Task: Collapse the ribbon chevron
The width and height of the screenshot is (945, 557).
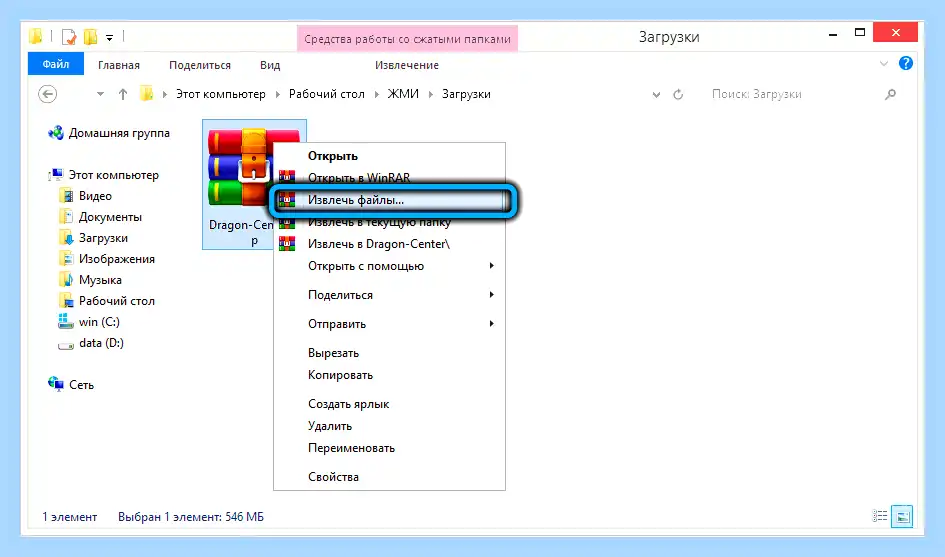Action: [884, 63]
